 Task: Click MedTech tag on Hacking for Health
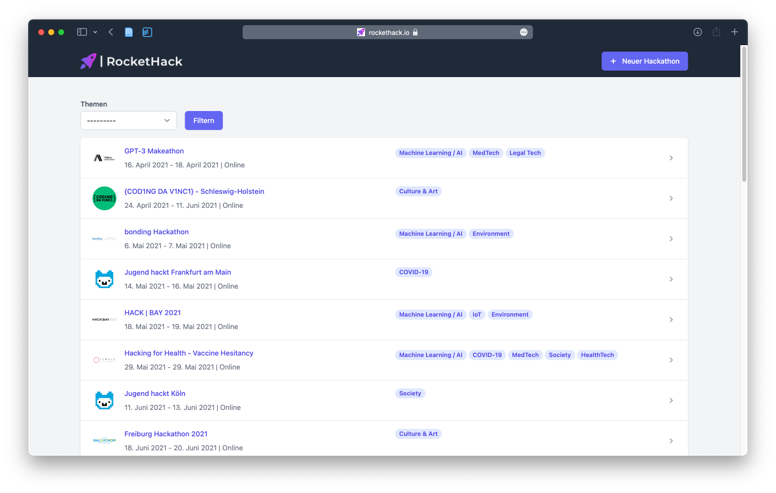[525, 355]
